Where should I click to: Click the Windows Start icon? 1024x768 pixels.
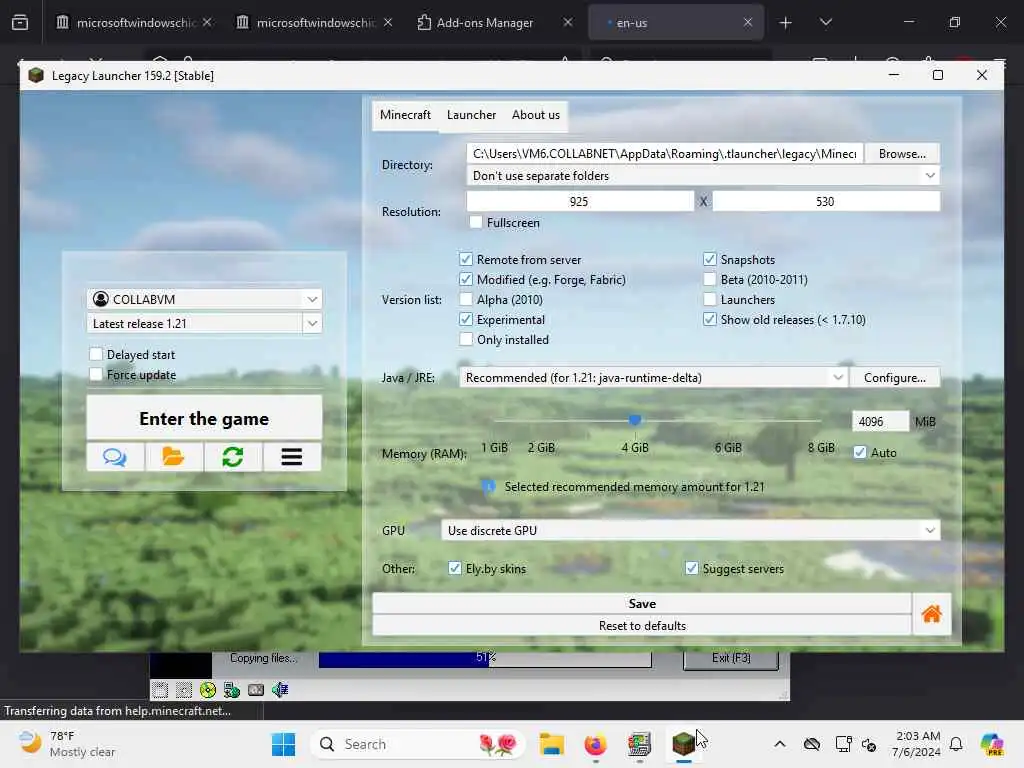(283, 744)
